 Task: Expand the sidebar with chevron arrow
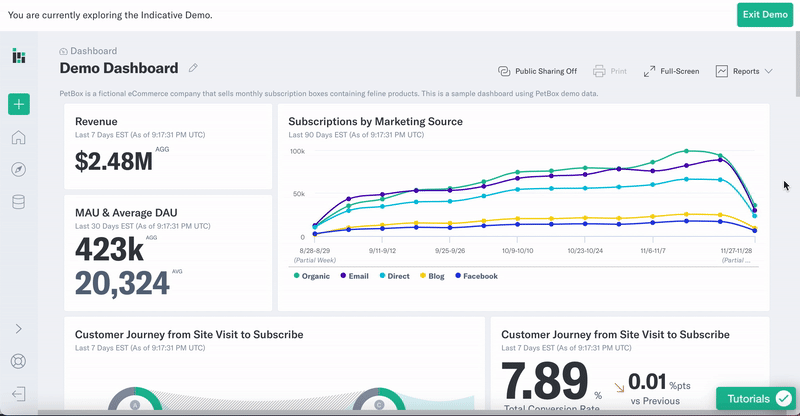coord(18,329)
